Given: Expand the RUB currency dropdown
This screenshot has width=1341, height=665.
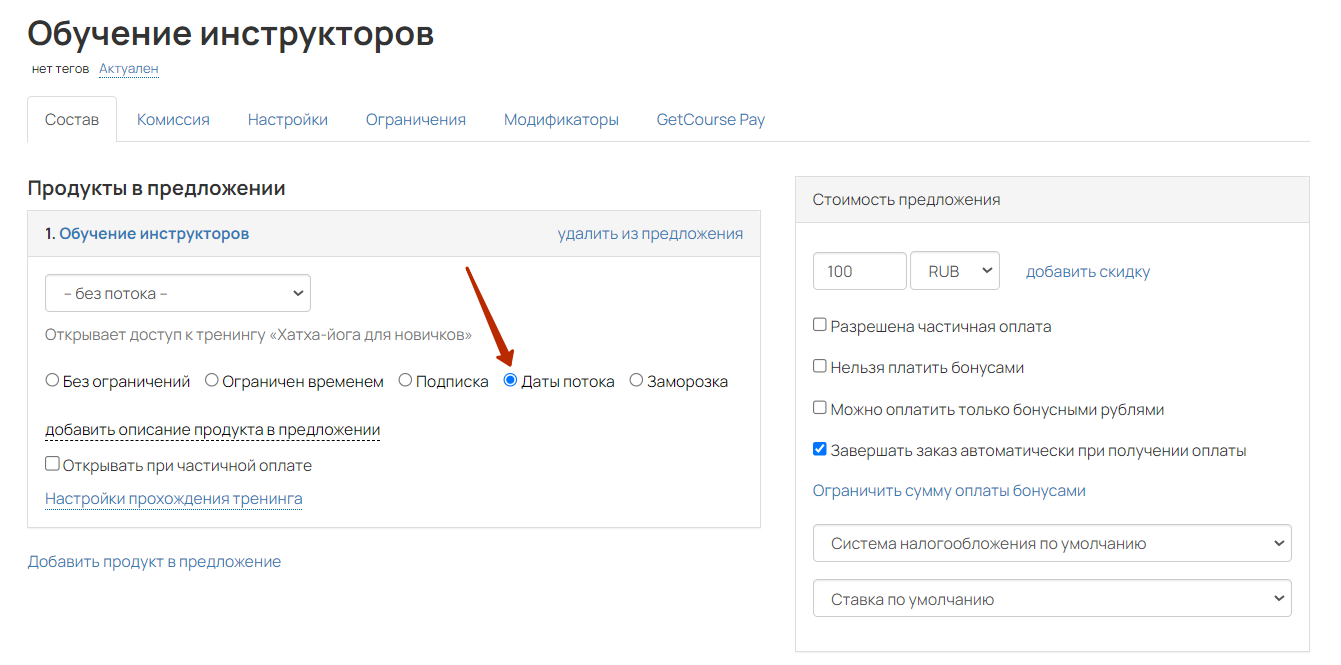Looking at the screenshot, I should pos(954,271).
